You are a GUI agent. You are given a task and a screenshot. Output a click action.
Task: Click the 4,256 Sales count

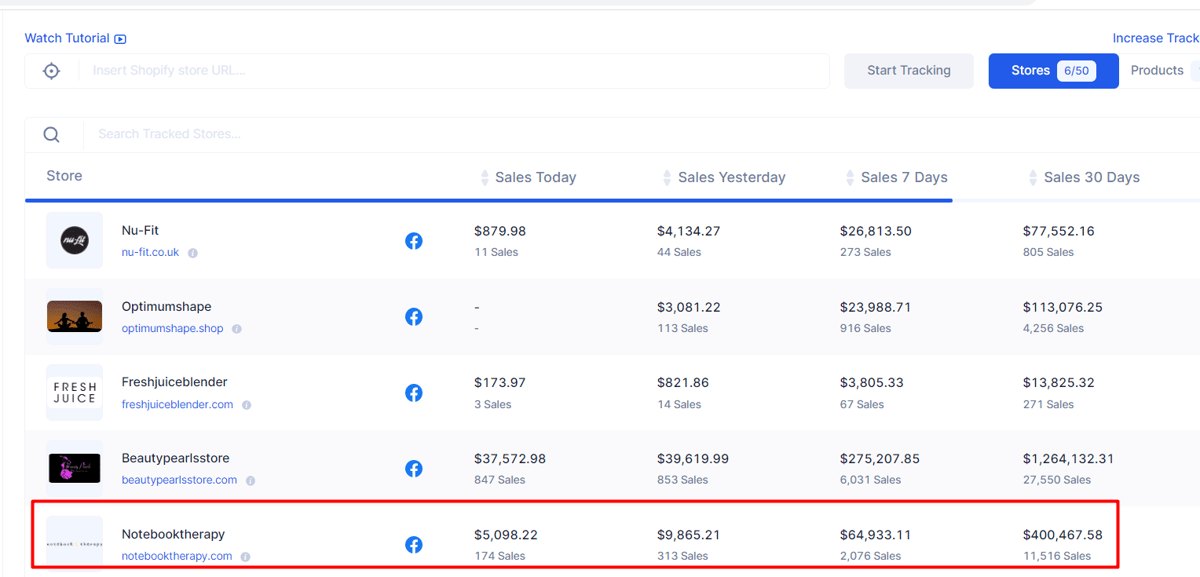click(1053, 328)
